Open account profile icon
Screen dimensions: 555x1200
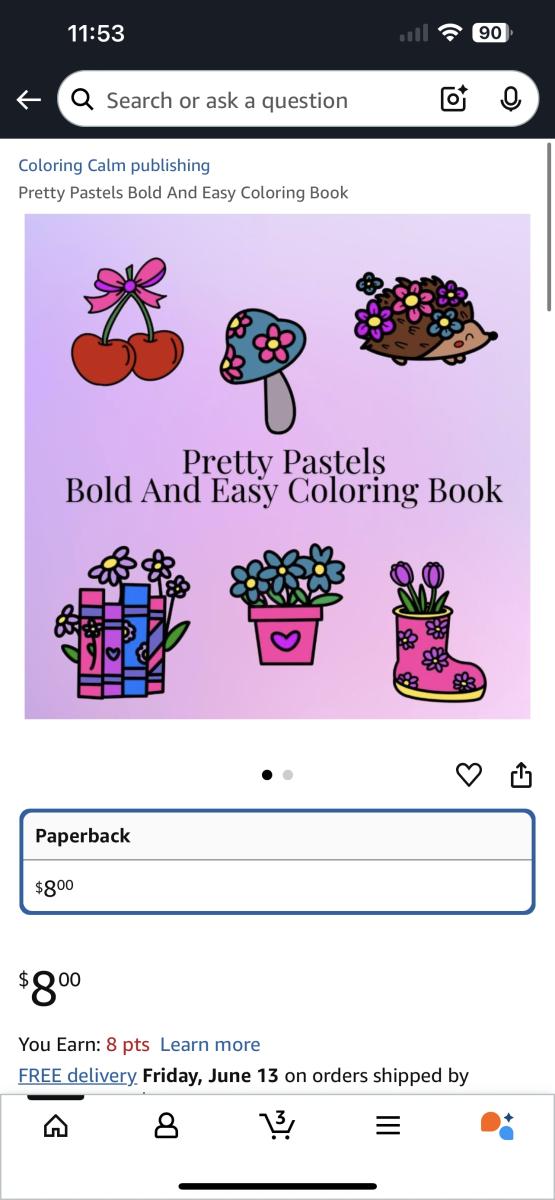pos(166,1126)
